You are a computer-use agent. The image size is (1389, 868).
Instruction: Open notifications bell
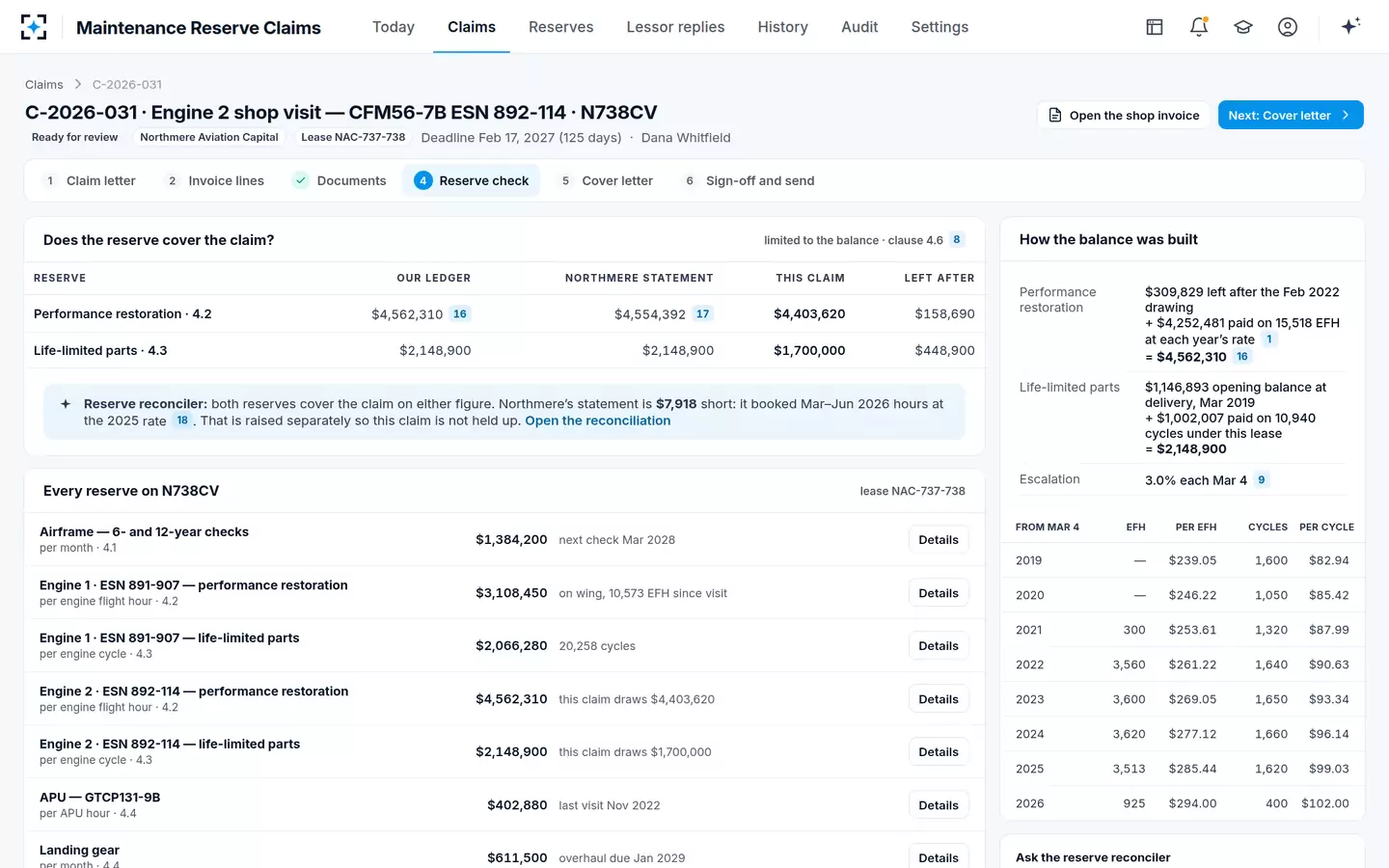(1199, 27)
